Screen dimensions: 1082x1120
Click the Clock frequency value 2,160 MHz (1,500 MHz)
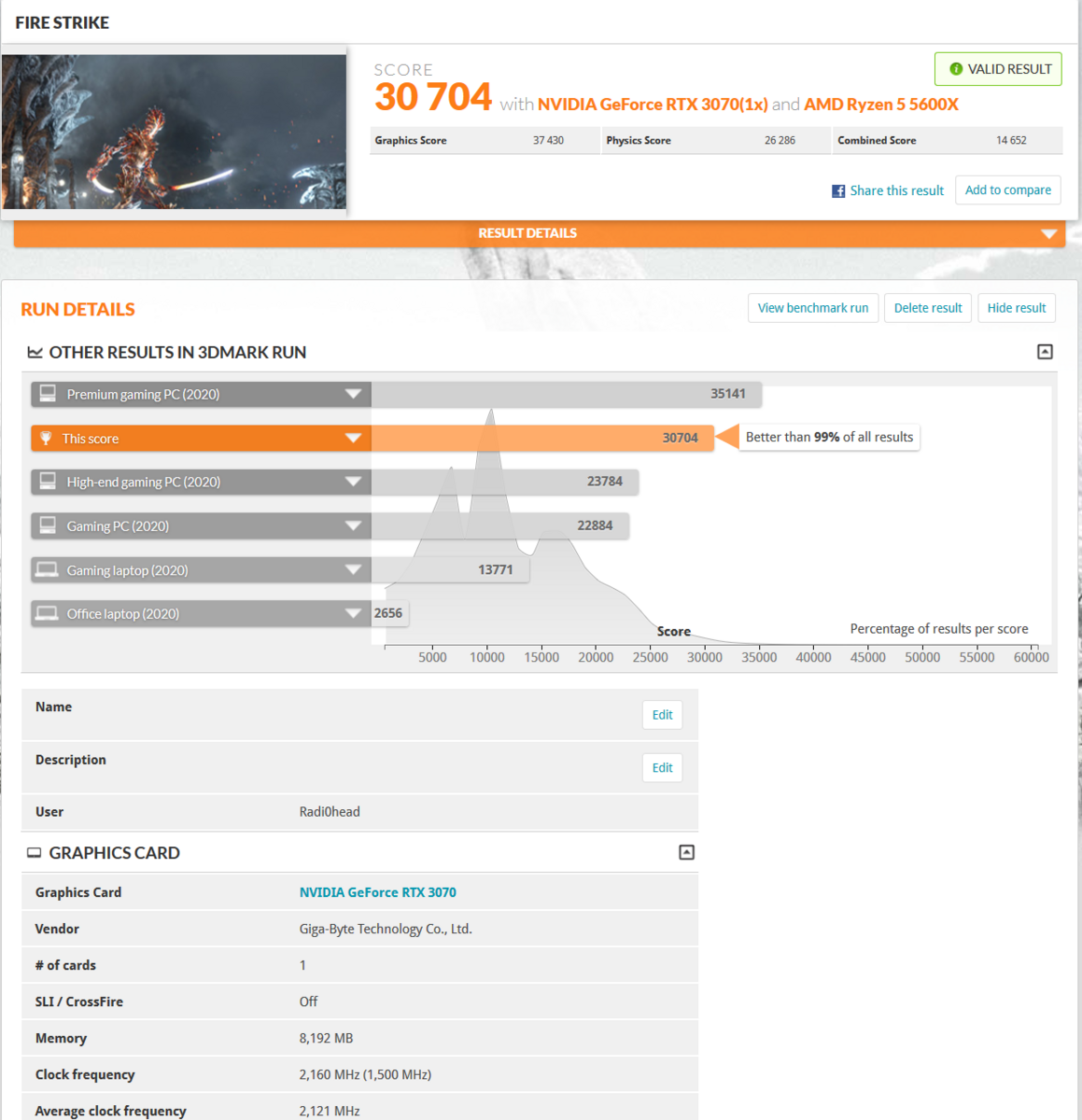(365, 1074)
